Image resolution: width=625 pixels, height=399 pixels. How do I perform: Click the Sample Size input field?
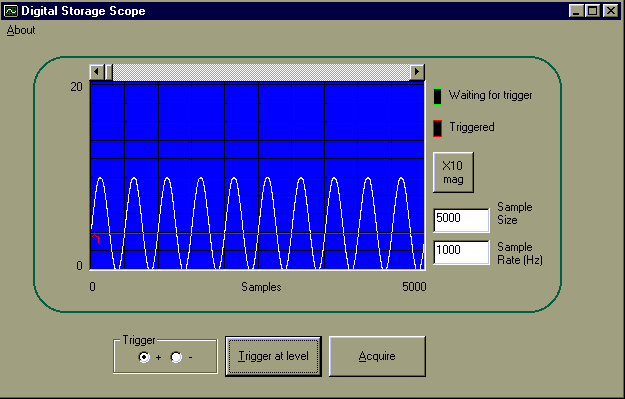[x=461, y=220]
